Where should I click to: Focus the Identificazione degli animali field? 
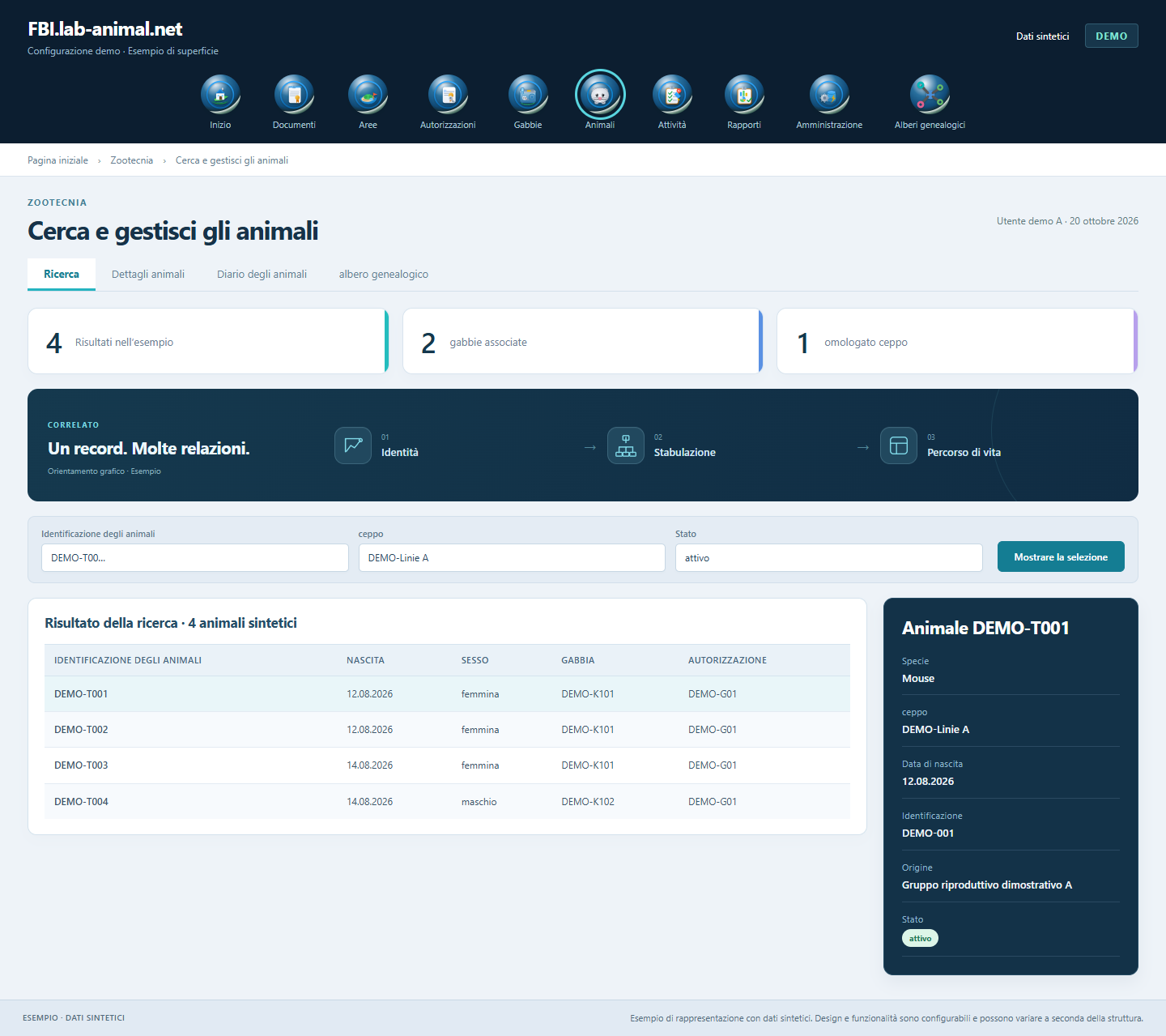point(195,557)
